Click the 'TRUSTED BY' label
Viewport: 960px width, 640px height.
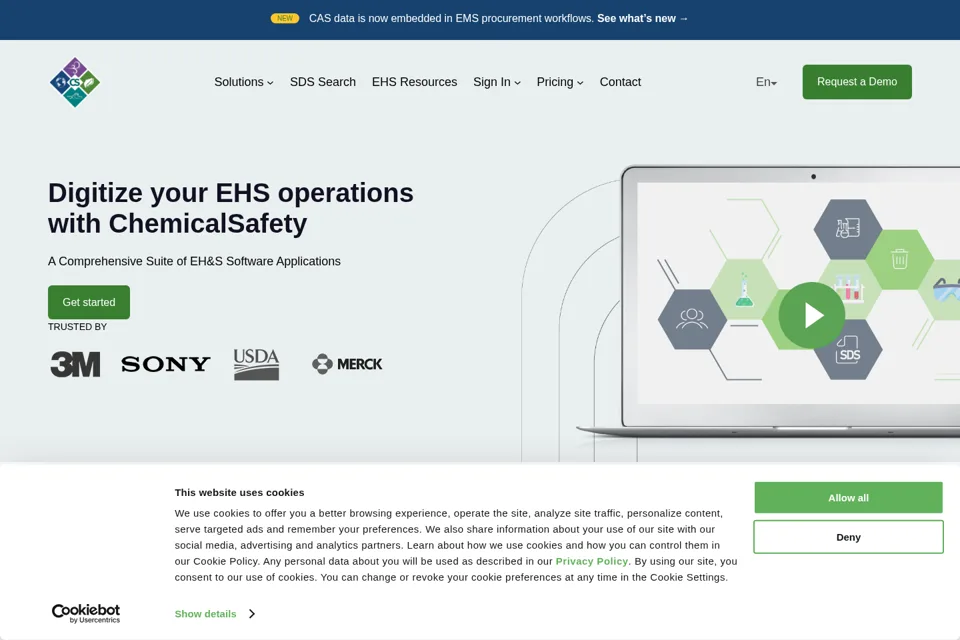pyautogui.click(x=77, y=326)
